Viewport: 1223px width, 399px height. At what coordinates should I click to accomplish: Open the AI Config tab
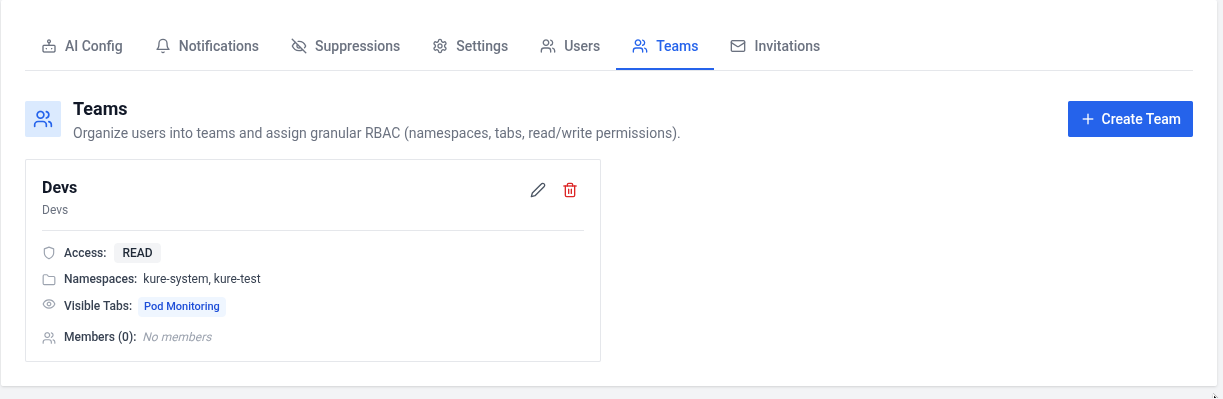pos(82,46)
